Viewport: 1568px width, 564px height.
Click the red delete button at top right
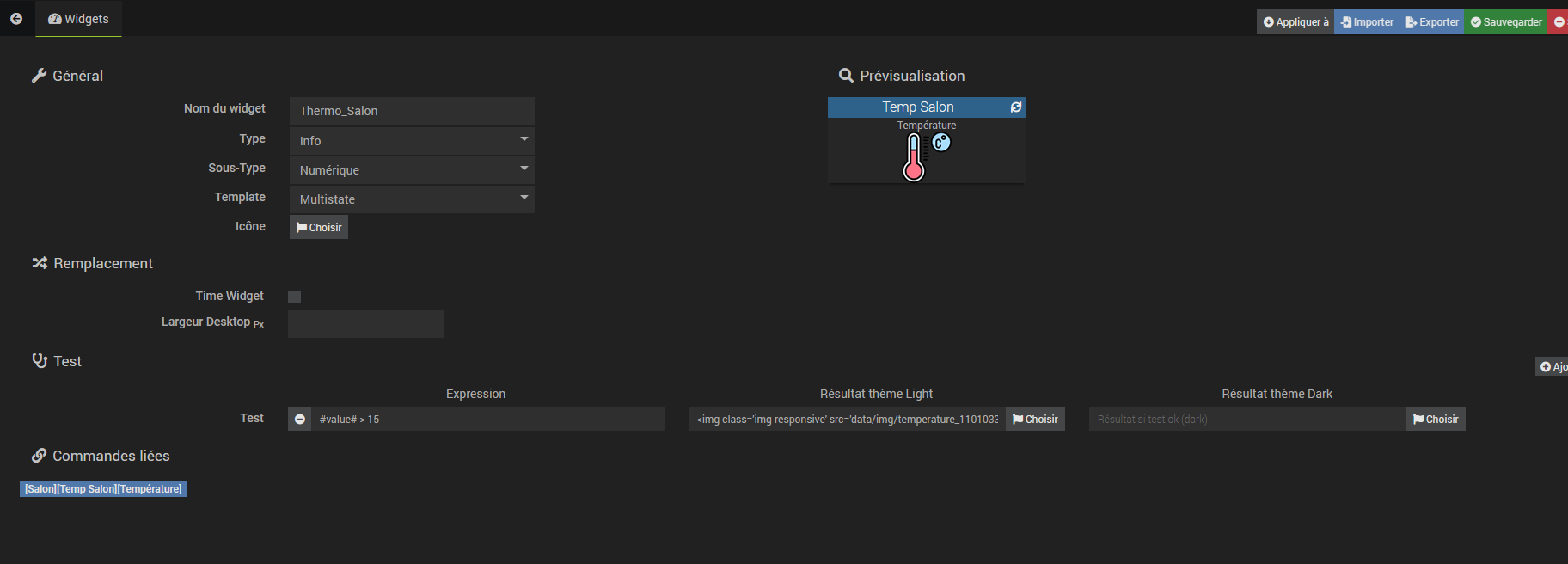1559,22
